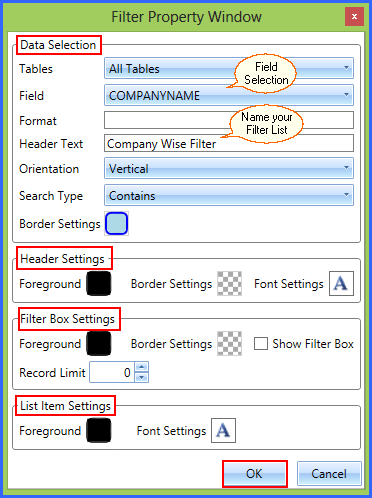Click the OK button
This screenshot has width=372, height=498.
tap(255, 474)
